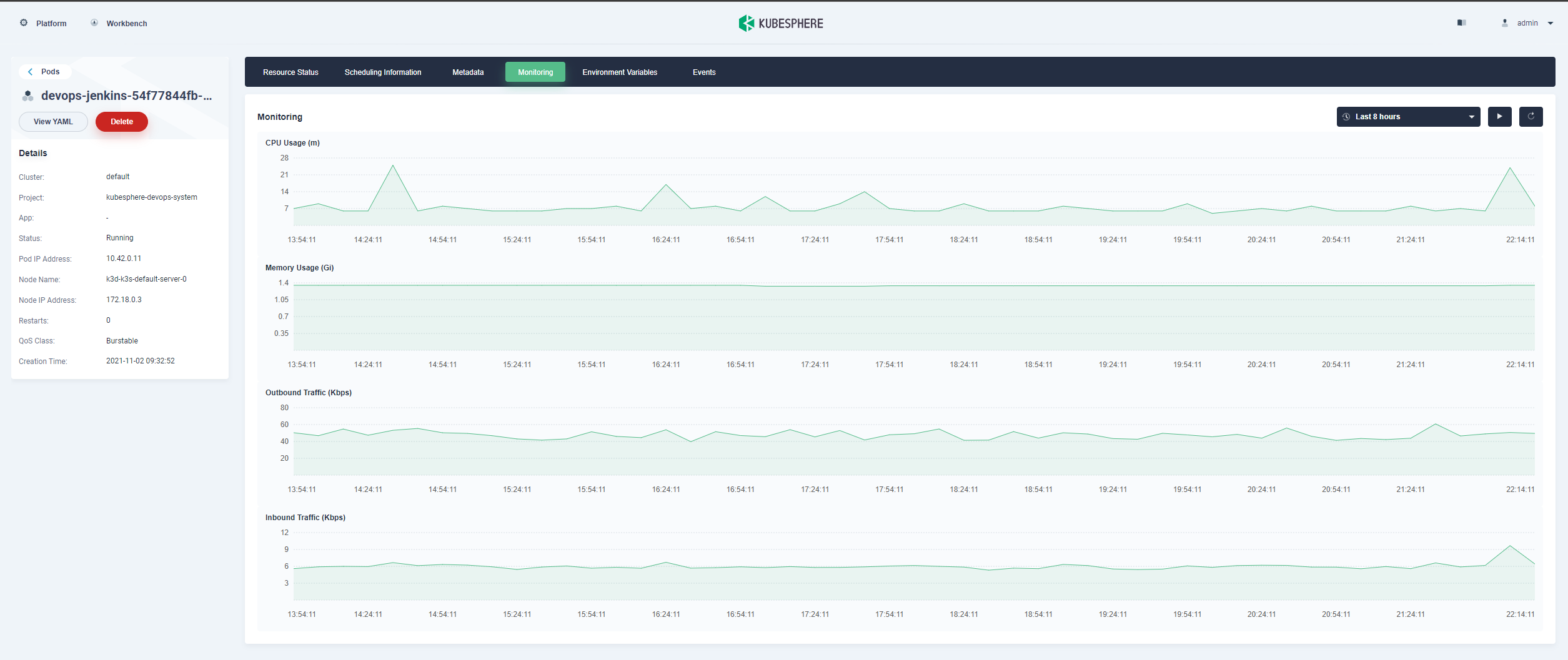Open the notifications panel icon near admin

coord(1461,22)
